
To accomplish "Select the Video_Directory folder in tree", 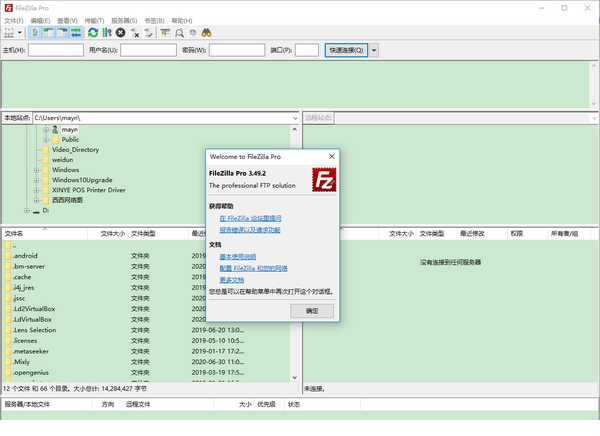I will tap(75, 150).
